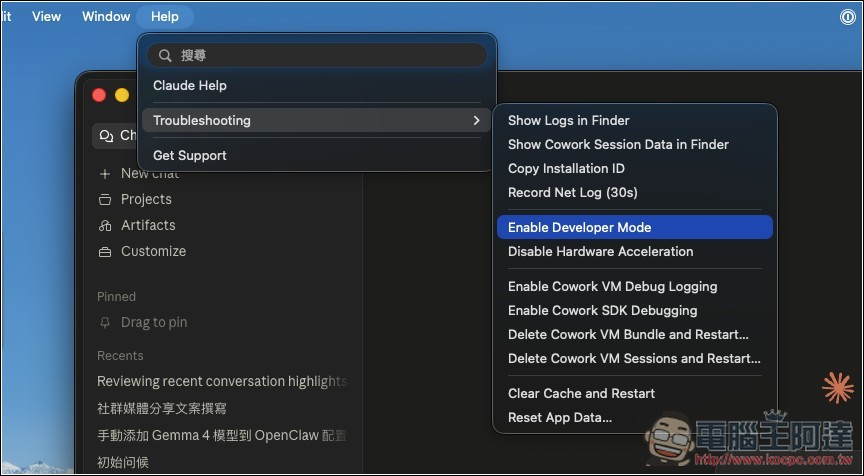This screenshot has width=864, height=476.
Task: Select Enable Cowork SDK Debugging
Action: 603,310
